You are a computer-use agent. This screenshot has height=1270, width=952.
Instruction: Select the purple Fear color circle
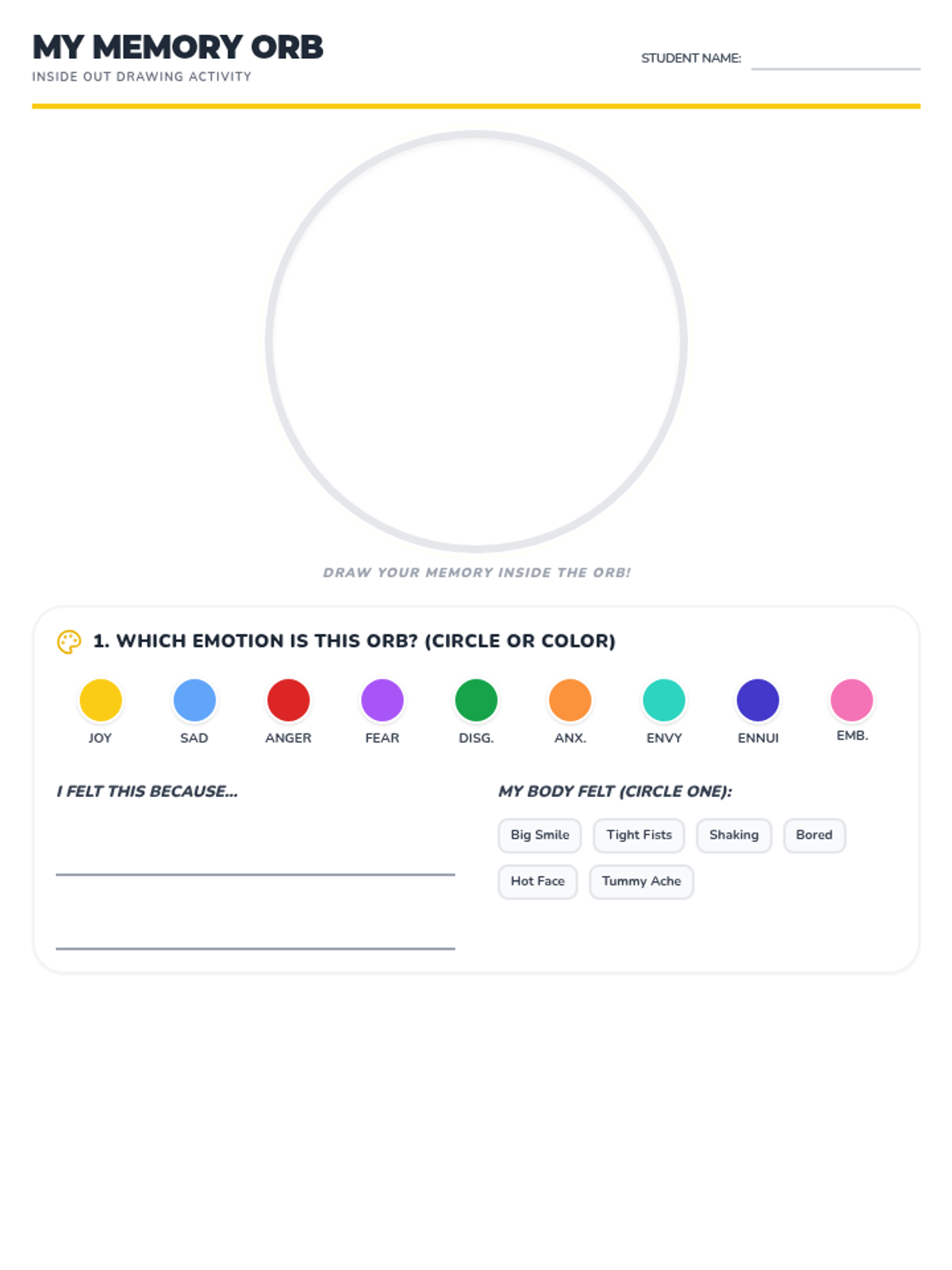coord(382,700)
